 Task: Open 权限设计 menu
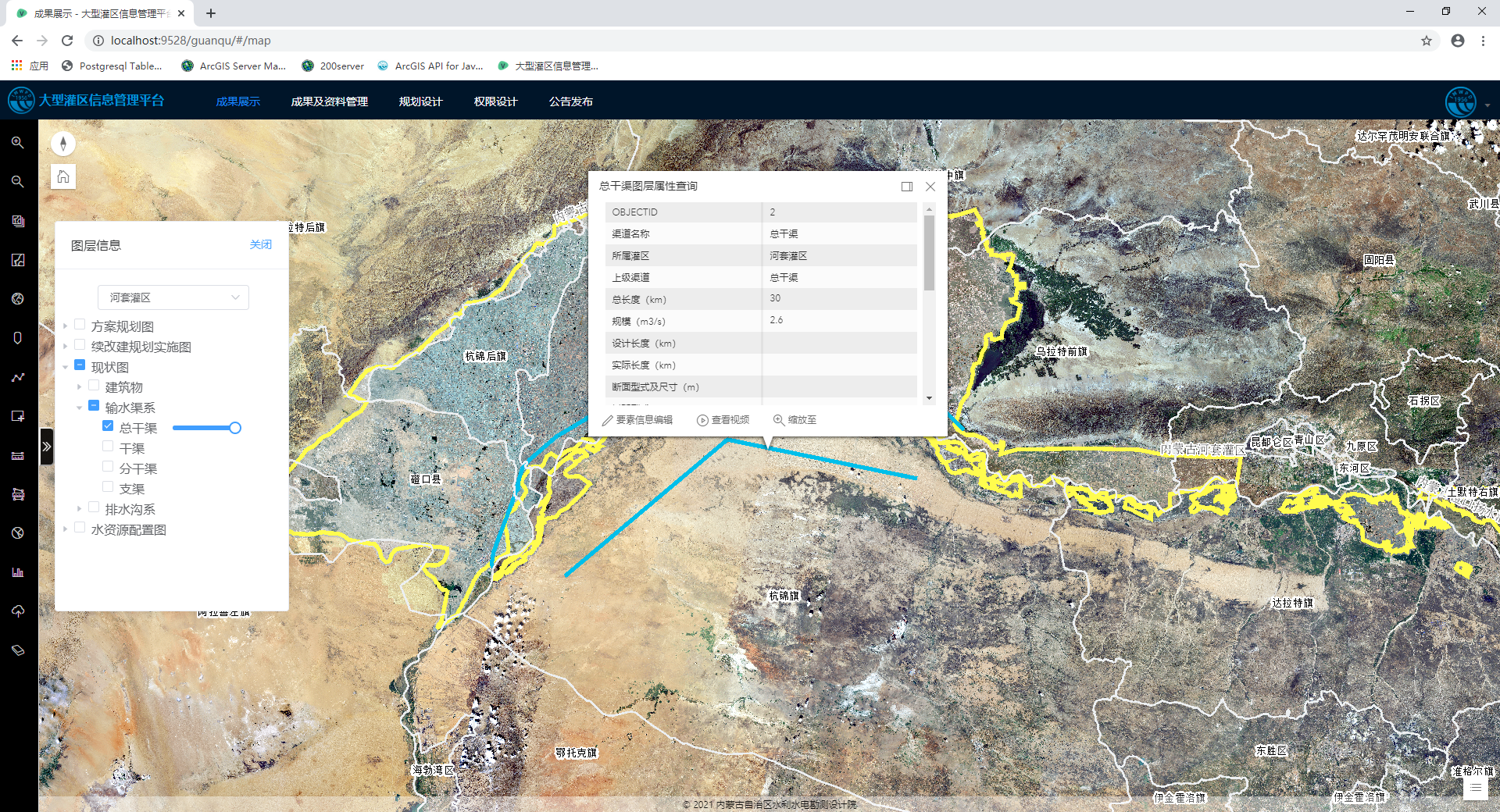pos(496,101)
